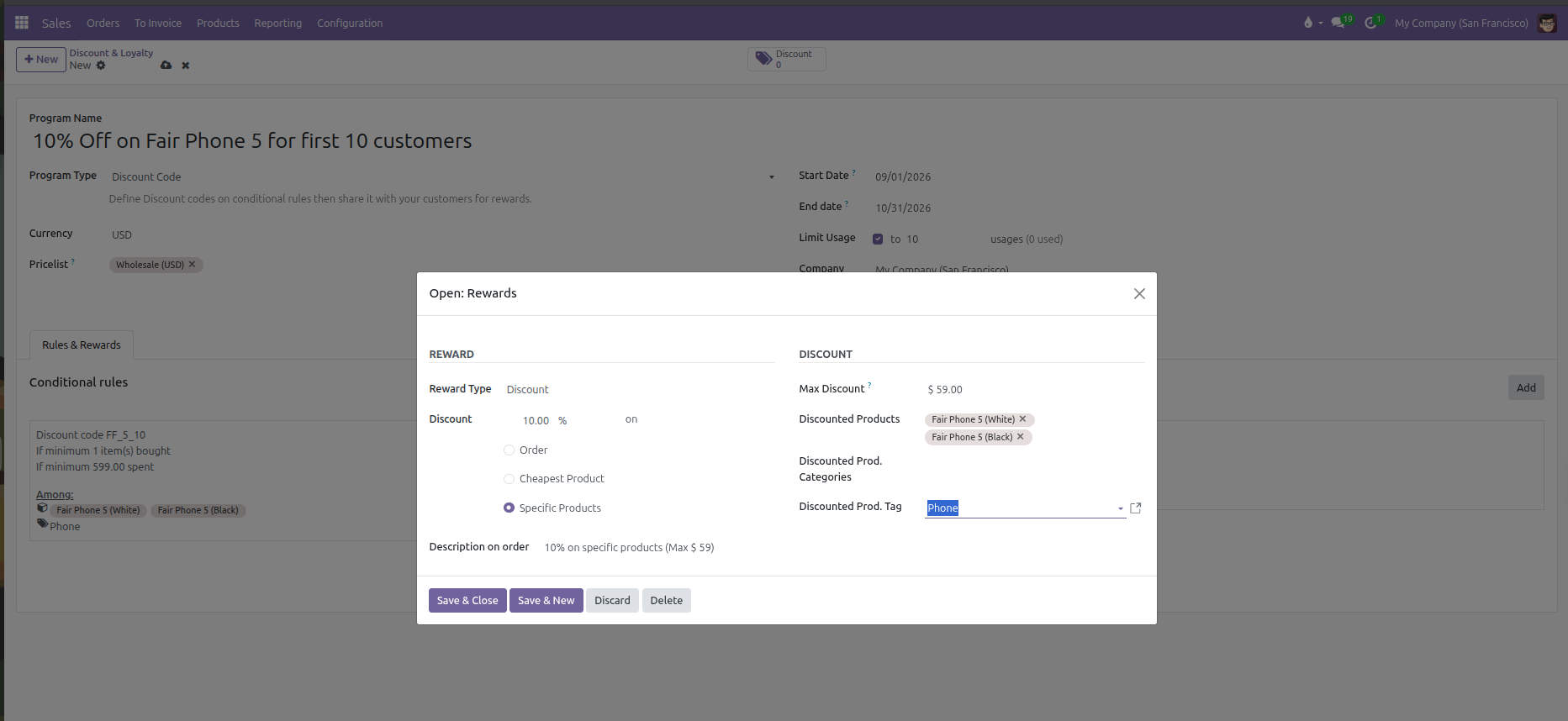The image size is (1568, 721).
Task: Click the gear icon beside New breadcrumb
Action: (101, 66)
